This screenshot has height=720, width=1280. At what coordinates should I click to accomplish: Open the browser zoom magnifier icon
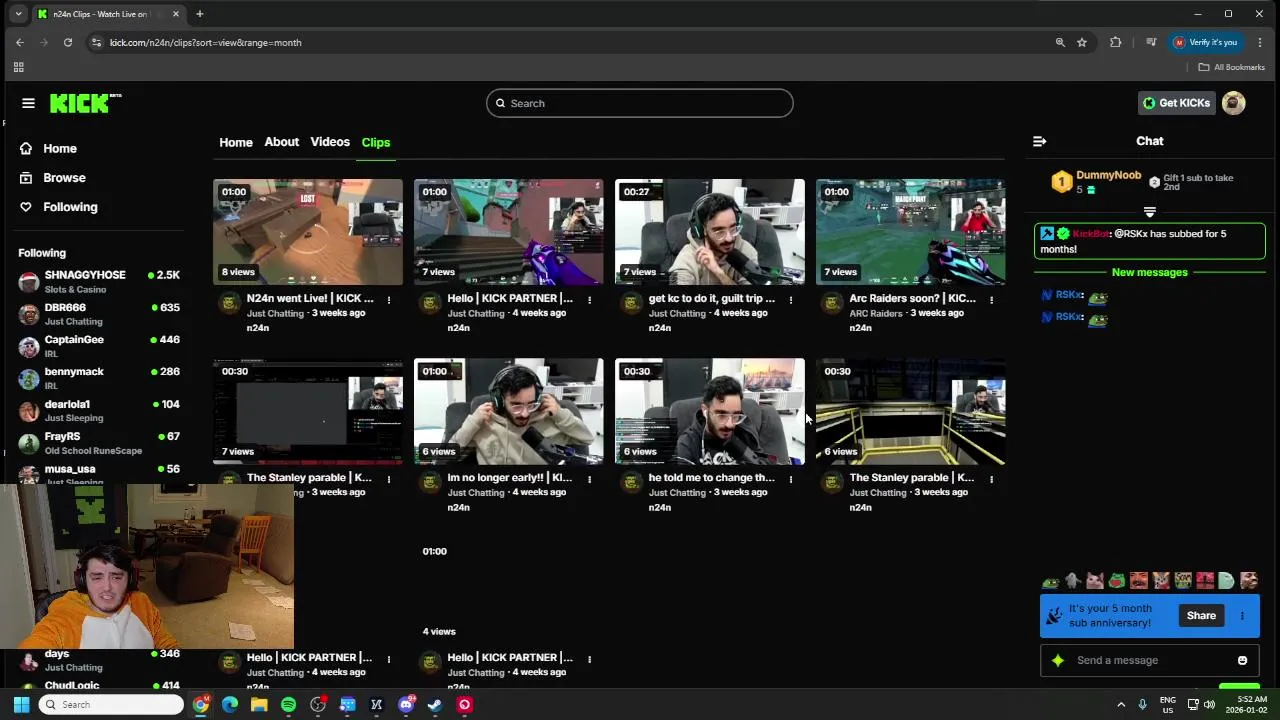1060,42
